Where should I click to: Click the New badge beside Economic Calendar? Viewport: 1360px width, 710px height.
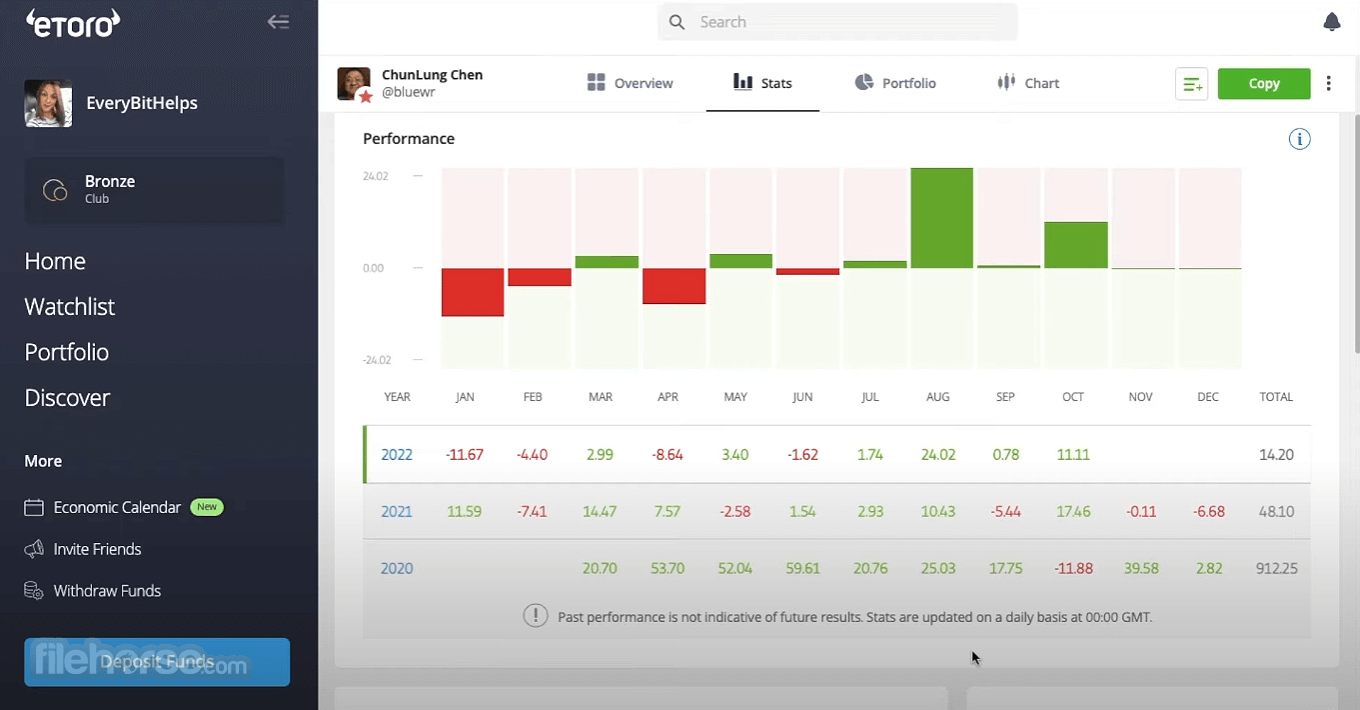point(207,507)
